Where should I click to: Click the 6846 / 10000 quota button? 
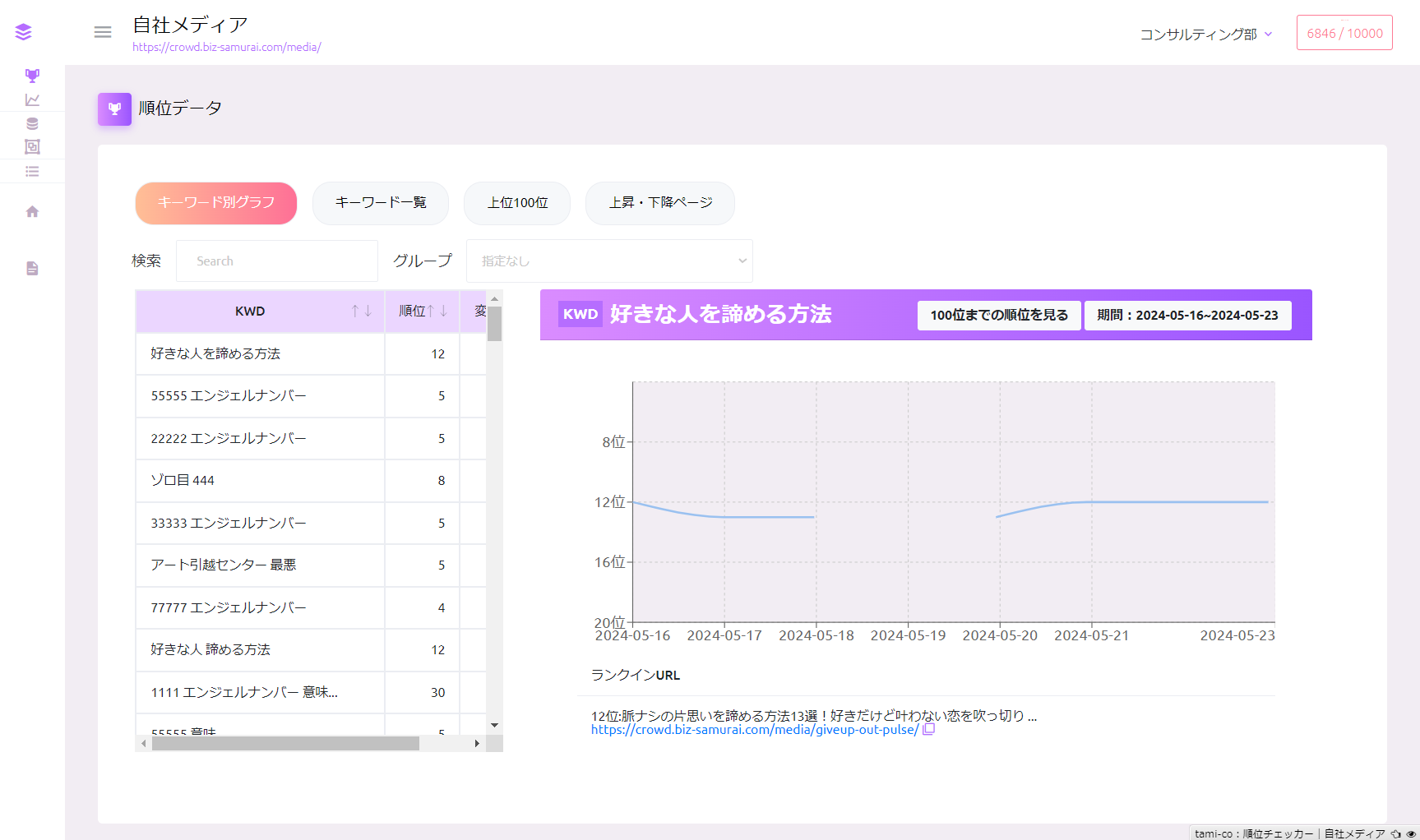pos(1344,33)
